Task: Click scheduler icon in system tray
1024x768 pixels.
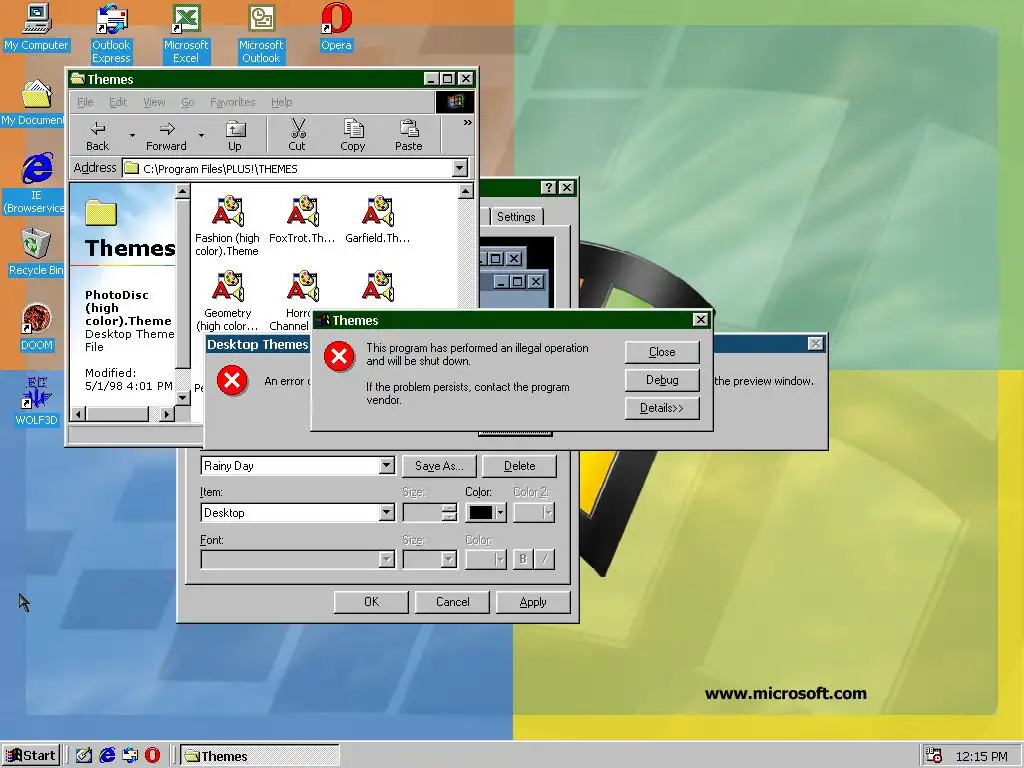Action: 935,756
